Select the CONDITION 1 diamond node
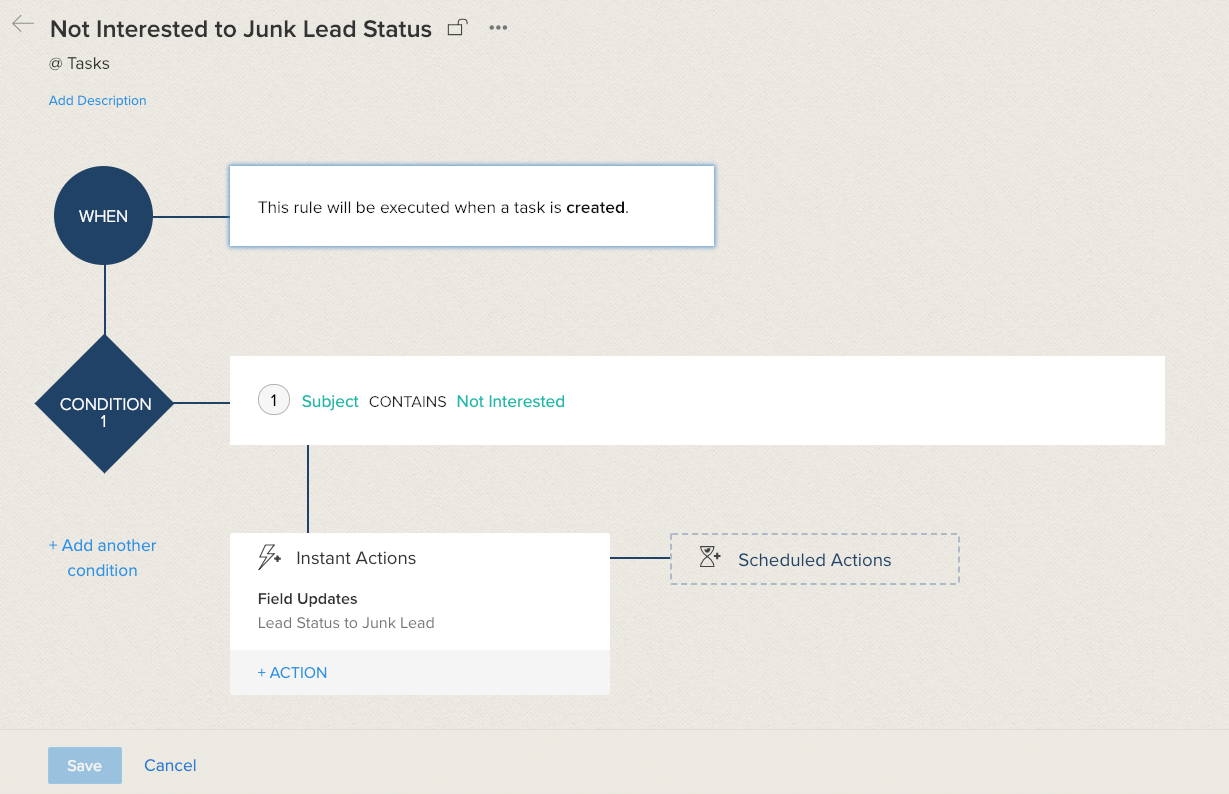This screenshot has width=1229, height=794. point(105,404)
